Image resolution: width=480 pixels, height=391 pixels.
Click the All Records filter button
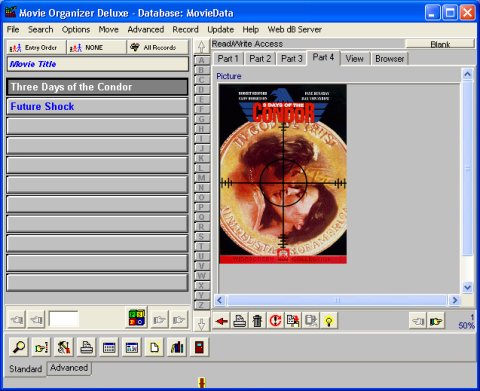pyautogui.click(x=157, y=47)
